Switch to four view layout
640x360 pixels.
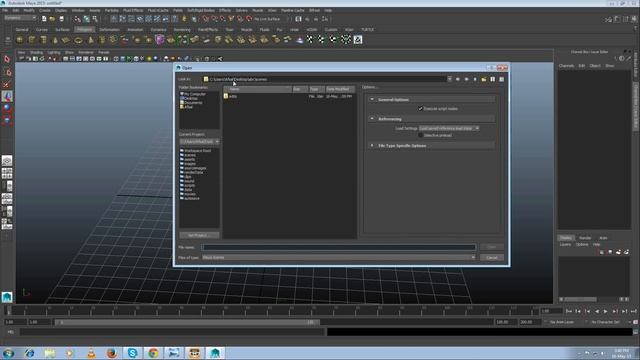point(7,173)
